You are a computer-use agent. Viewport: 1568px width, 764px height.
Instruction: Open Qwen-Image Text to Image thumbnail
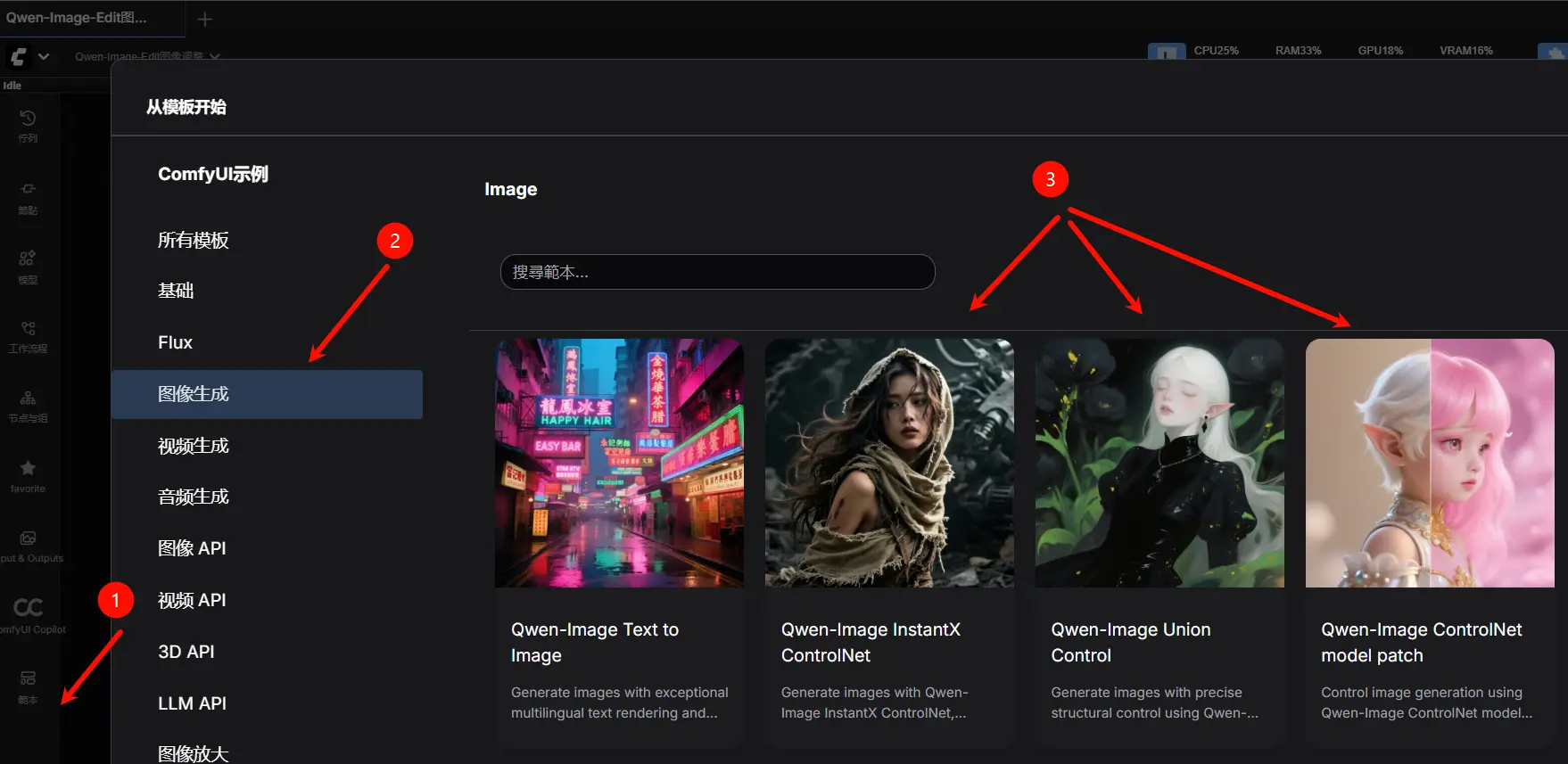pos(619,463)
